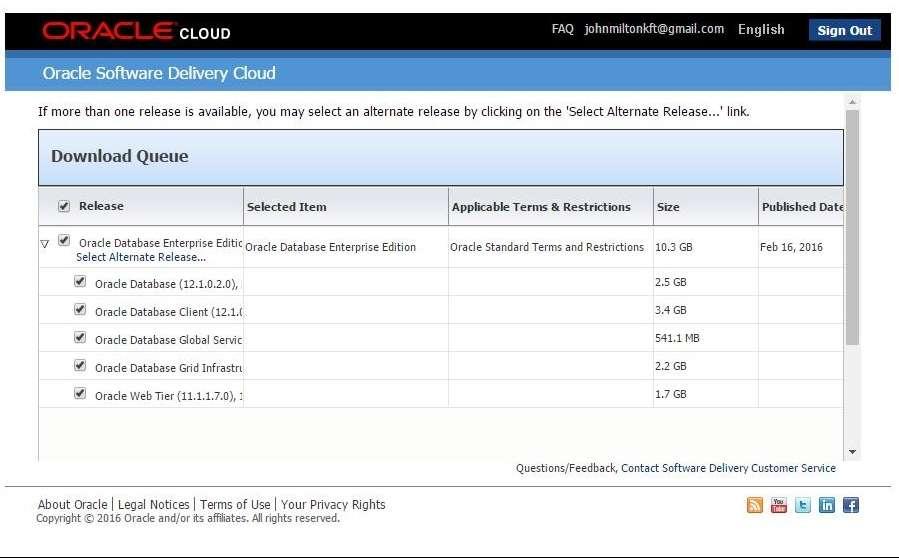The image size is (899, 558).
Task: Open the About Oracle link
Action: point(72,505)
